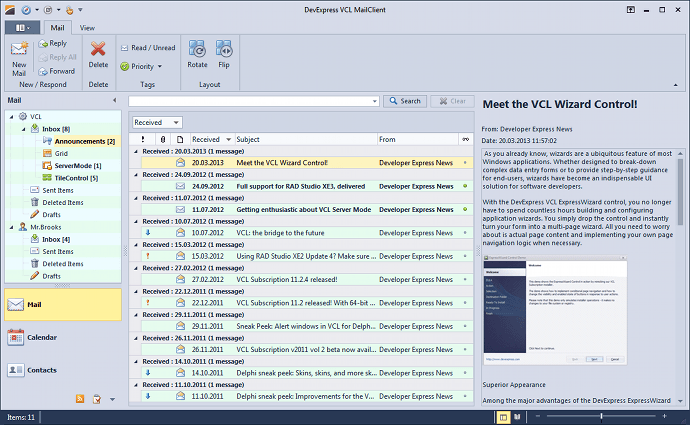
Task: Collapse the Received 24.09.2012 group
Action: pos(136,175)
